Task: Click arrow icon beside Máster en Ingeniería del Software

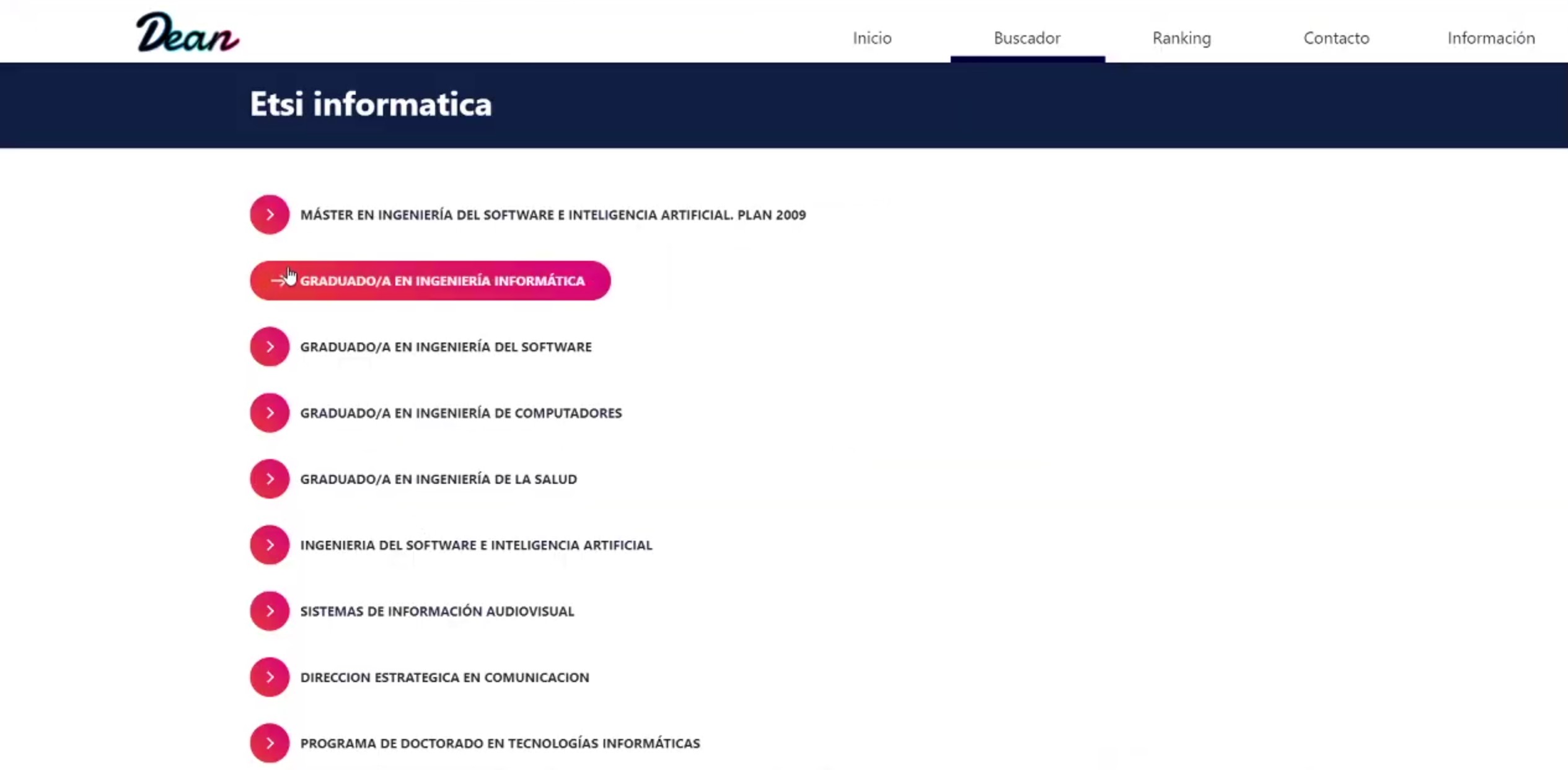Action: [270, 214]
